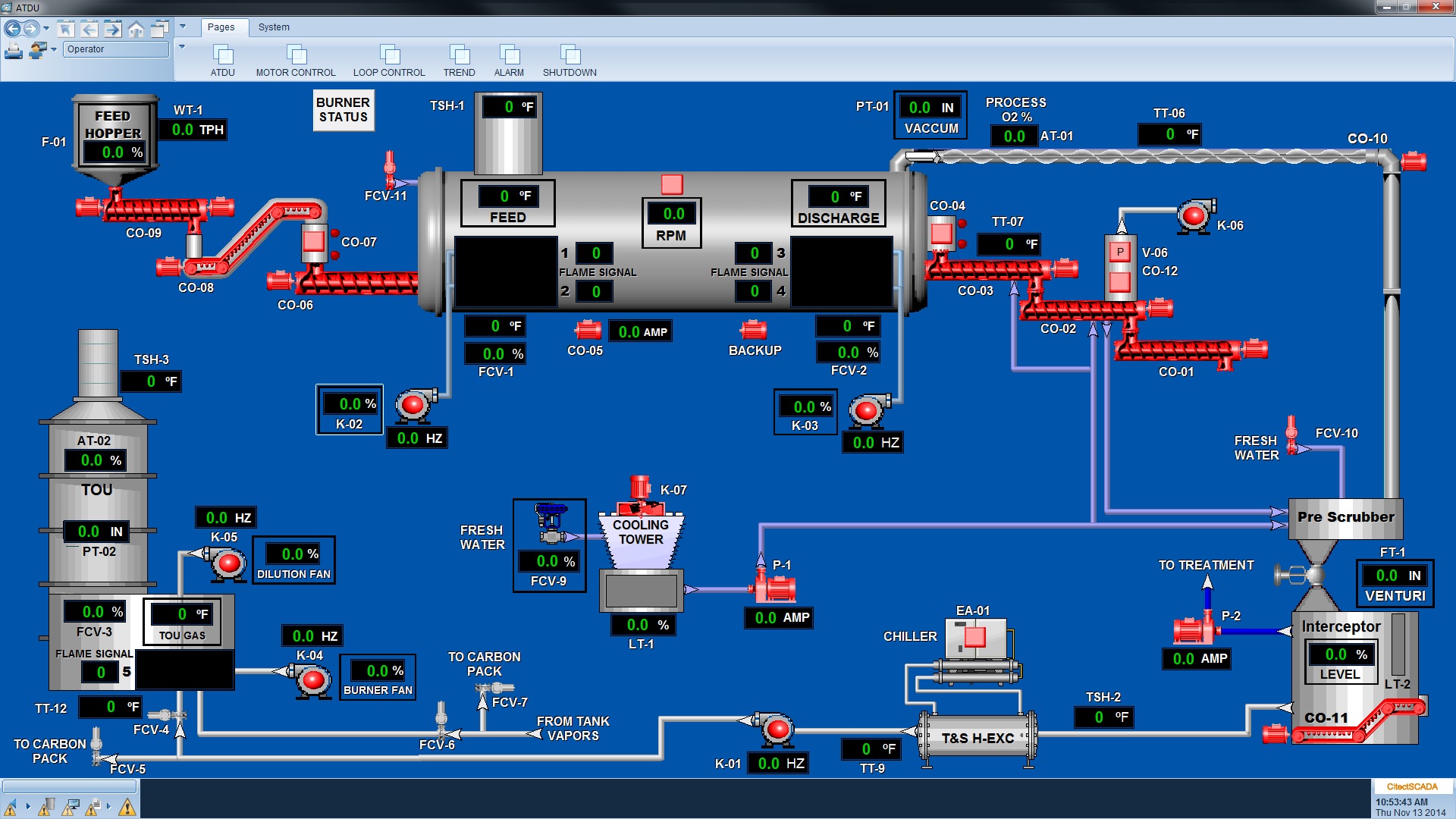Mute alarms with the speaker alarm icon

point(11,808)
